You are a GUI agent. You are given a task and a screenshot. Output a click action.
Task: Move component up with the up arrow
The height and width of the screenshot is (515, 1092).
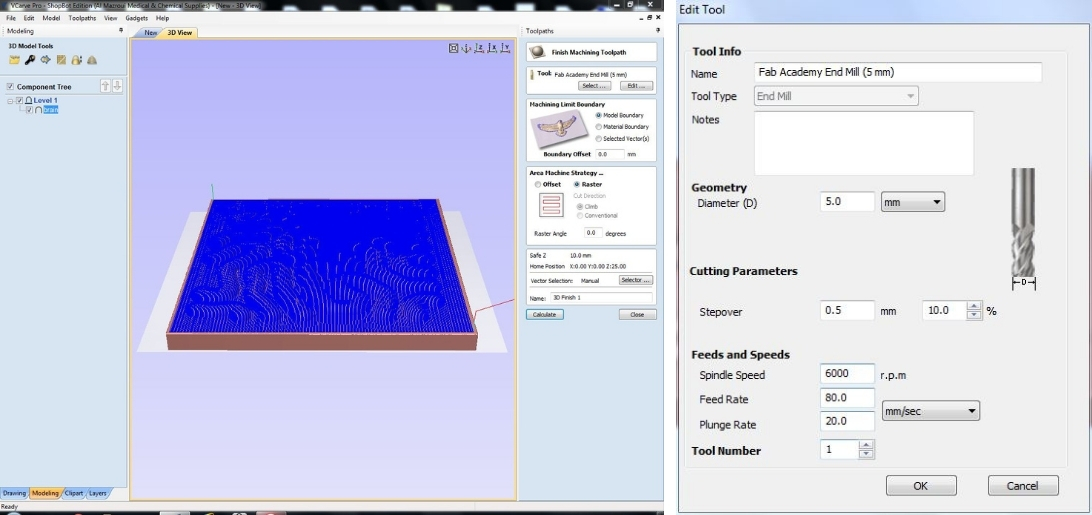tap(106, 87)
